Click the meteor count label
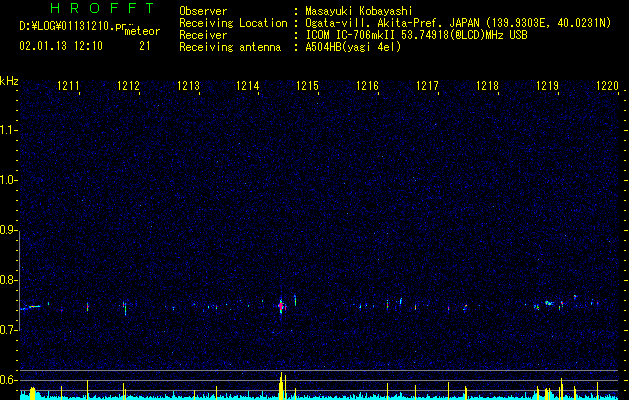629x400 pixels. (x=142, y=31)
